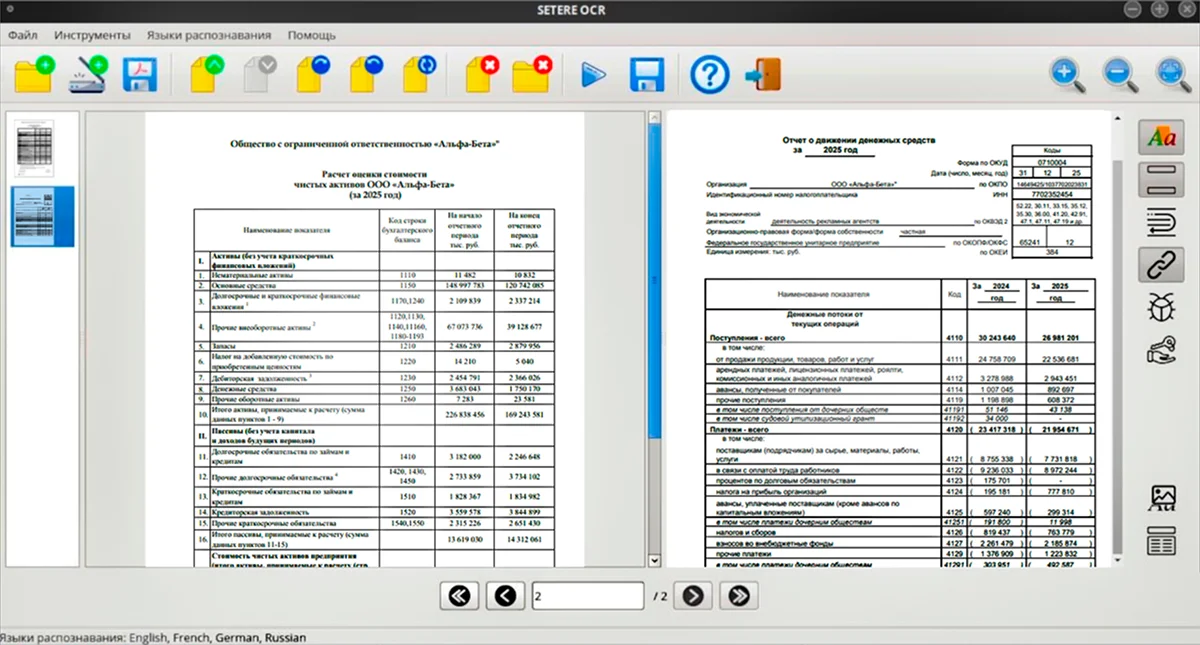Viewport: 1200px width, 645px height.
Task: Click the move page up icon
Action: [x=206, y=75]
